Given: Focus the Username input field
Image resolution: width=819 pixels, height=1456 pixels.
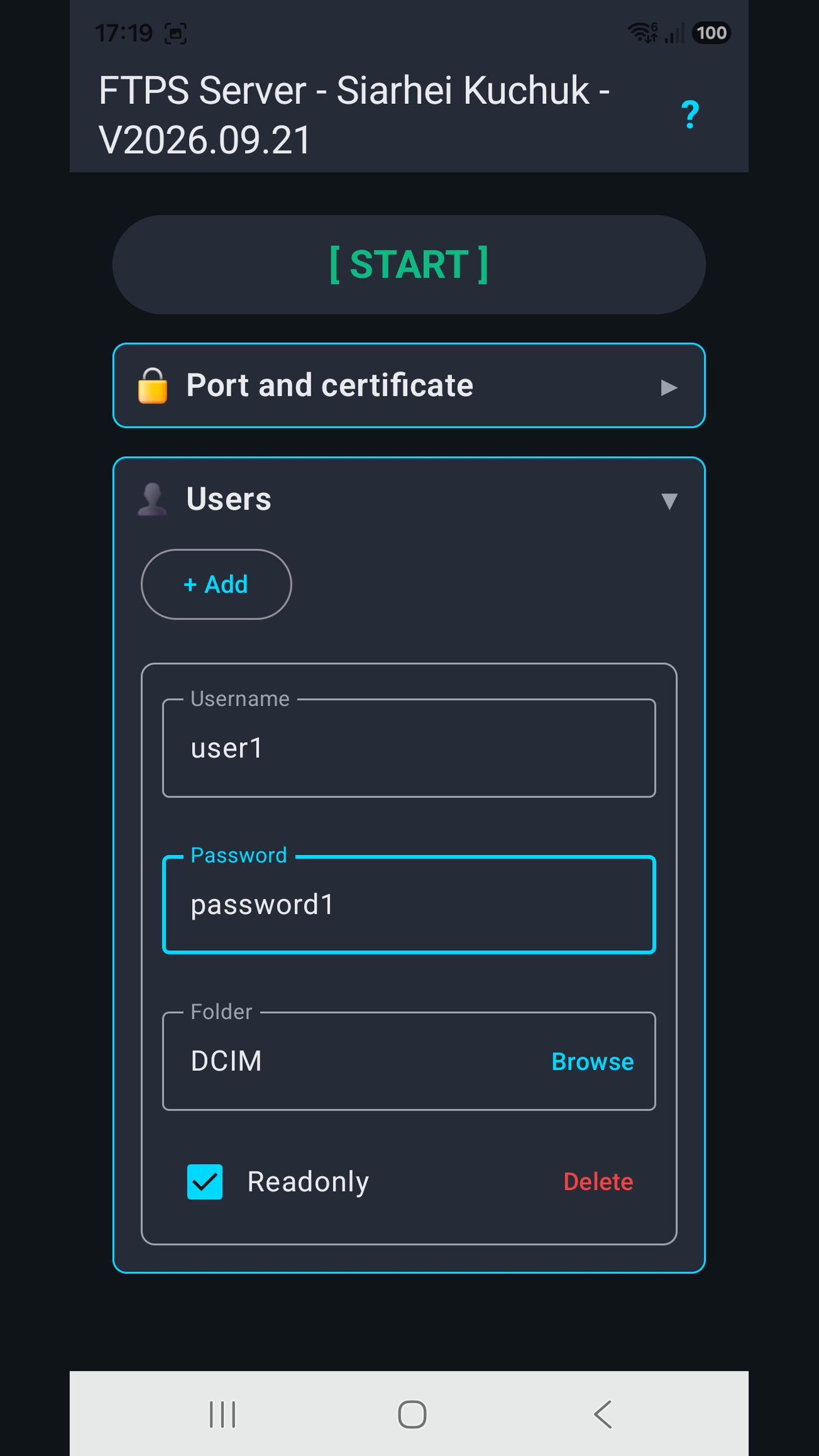Looking at the screenshot, I should point(409,748).
